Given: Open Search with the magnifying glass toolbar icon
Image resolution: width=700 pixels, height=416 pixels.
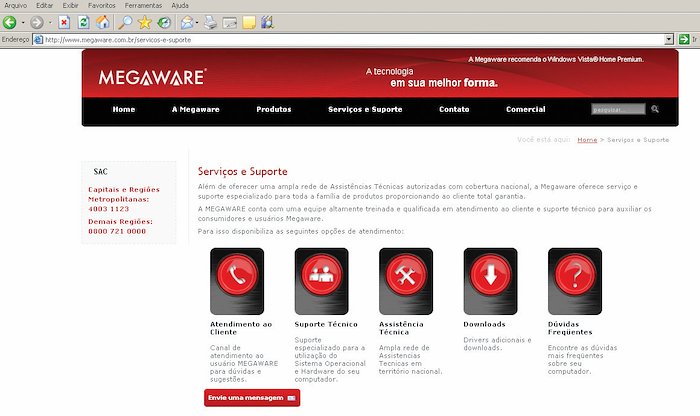Looking at the screenshot, I should click(x=125, y=22).
